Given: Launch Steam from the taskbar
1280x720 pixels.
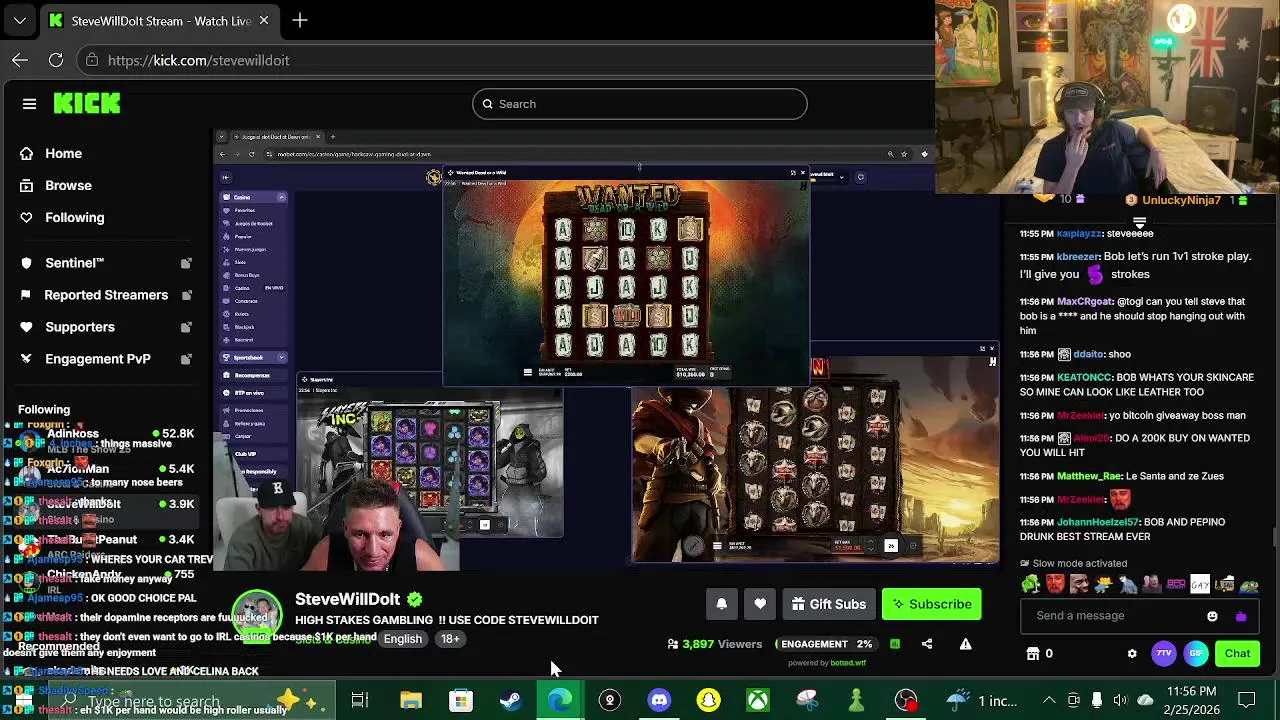Looking at the screenshot, I should pyautogui.click(x=510, y=700).
